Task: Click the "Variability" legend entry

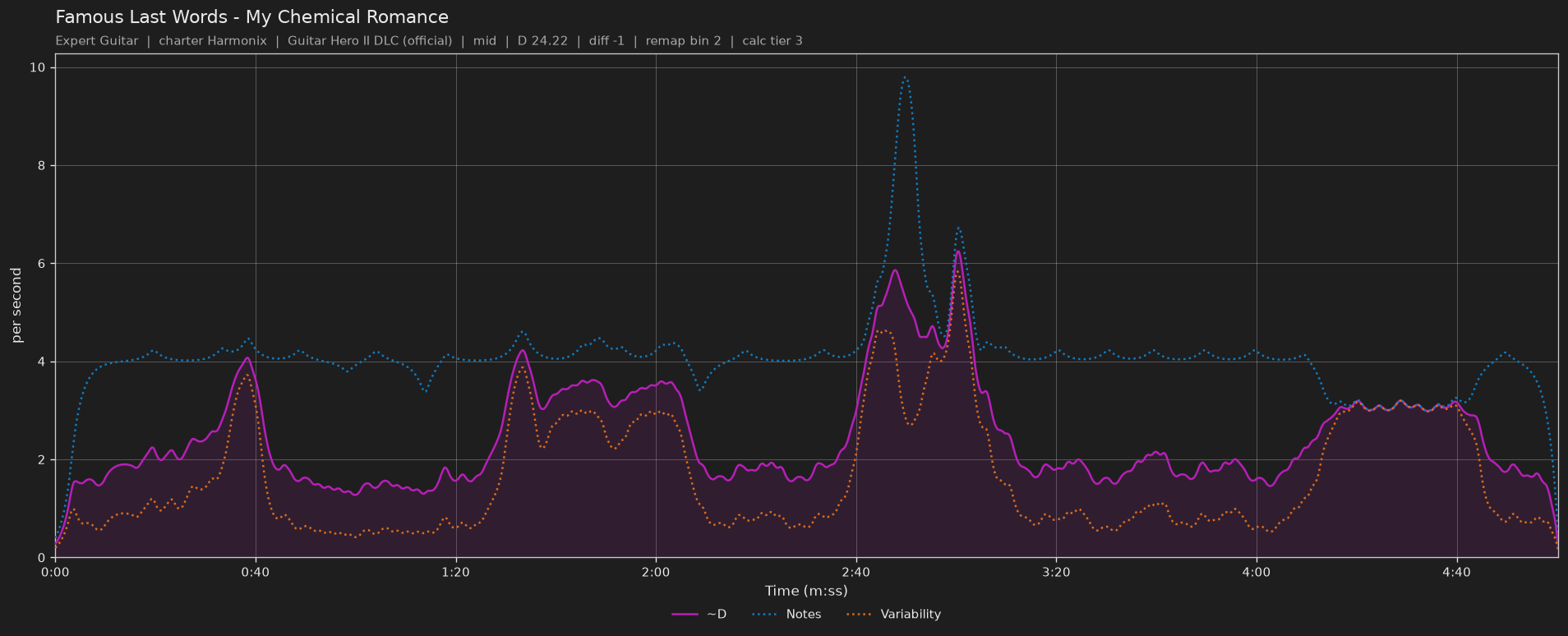Action: [893, 615]
